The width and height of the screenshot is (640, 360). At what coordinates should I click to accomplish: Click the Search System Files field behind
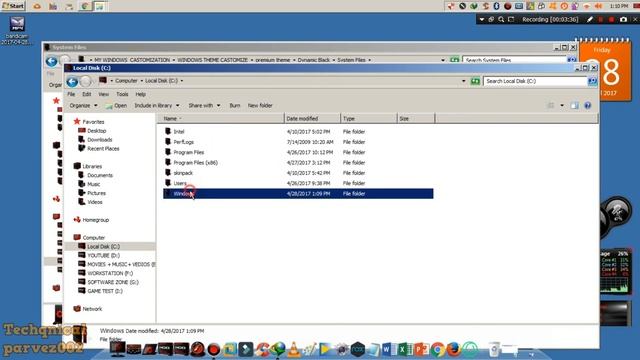[x=514, y=60]
